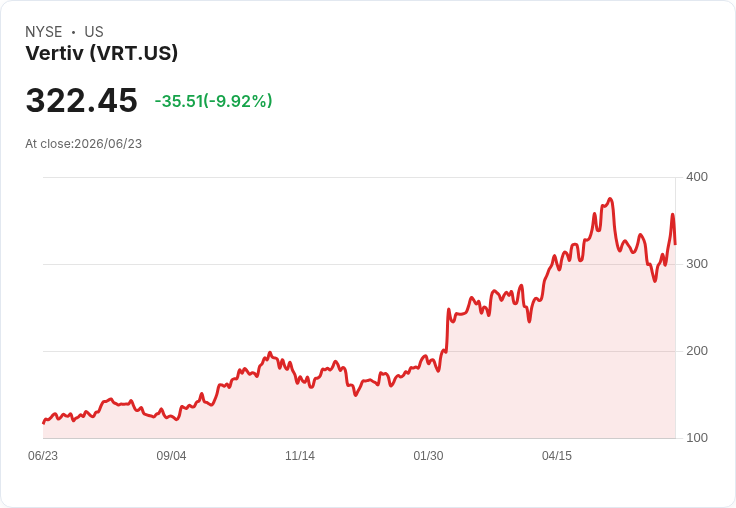This screenshot has width=736, height=508.
Task: Select the NYSE exchange label
Action: (x=44, y=32)
